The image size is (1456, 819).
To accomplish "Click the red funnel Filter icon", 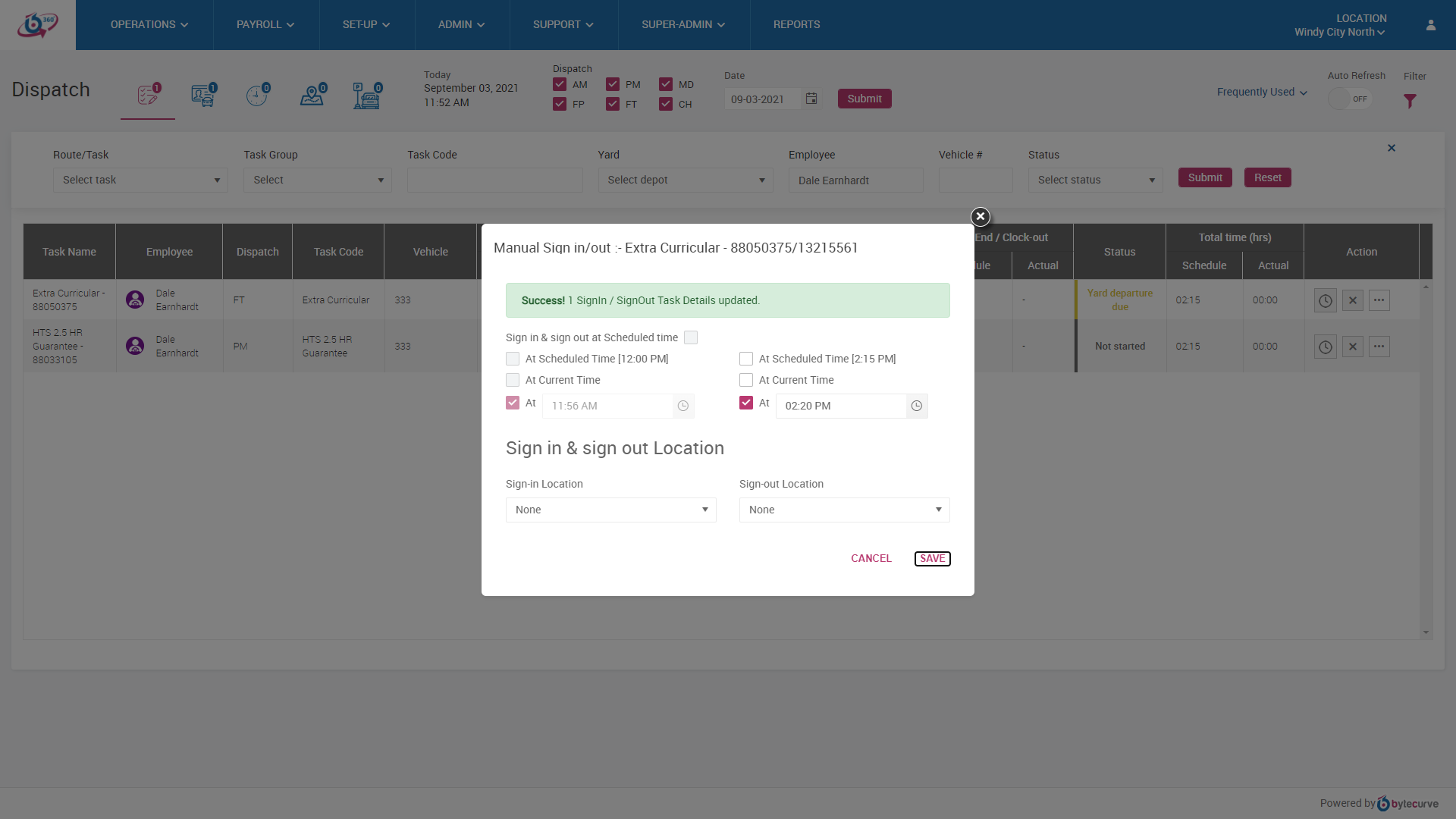I will (1410, 101).
